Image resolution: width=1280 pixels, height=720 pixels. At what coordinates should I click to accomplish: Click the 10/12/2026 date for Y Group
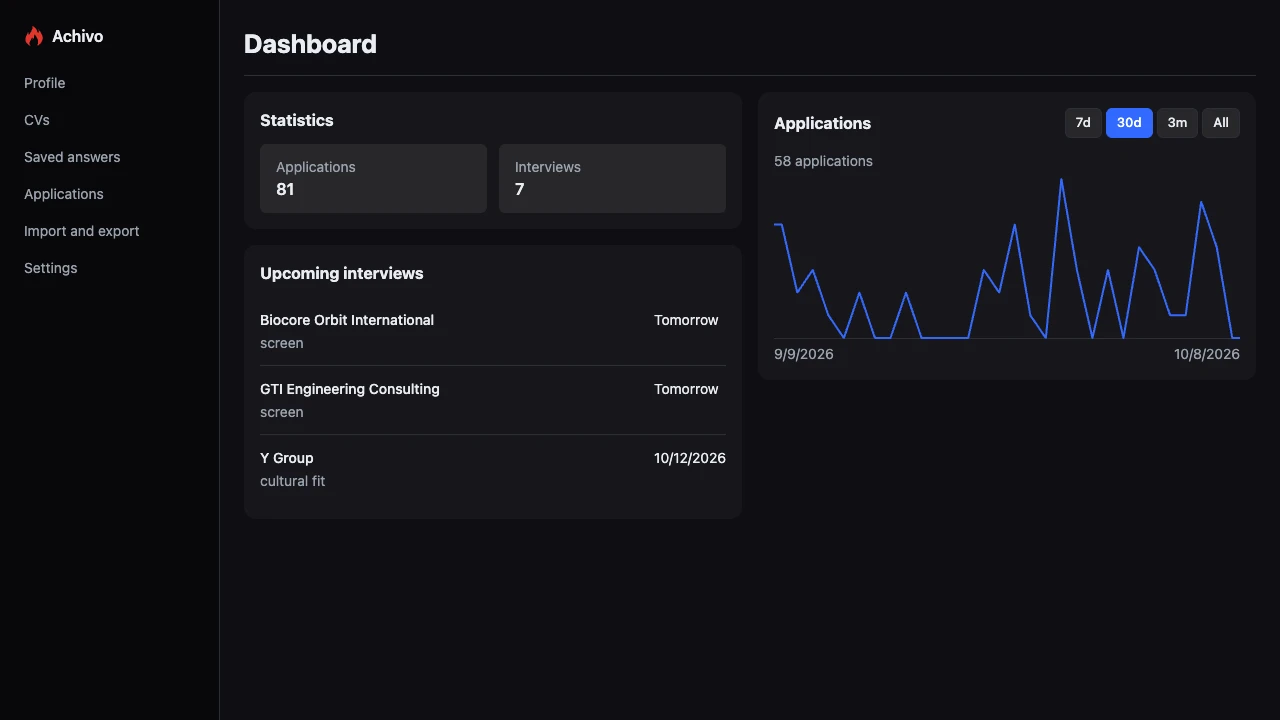(x=690, y=458)
